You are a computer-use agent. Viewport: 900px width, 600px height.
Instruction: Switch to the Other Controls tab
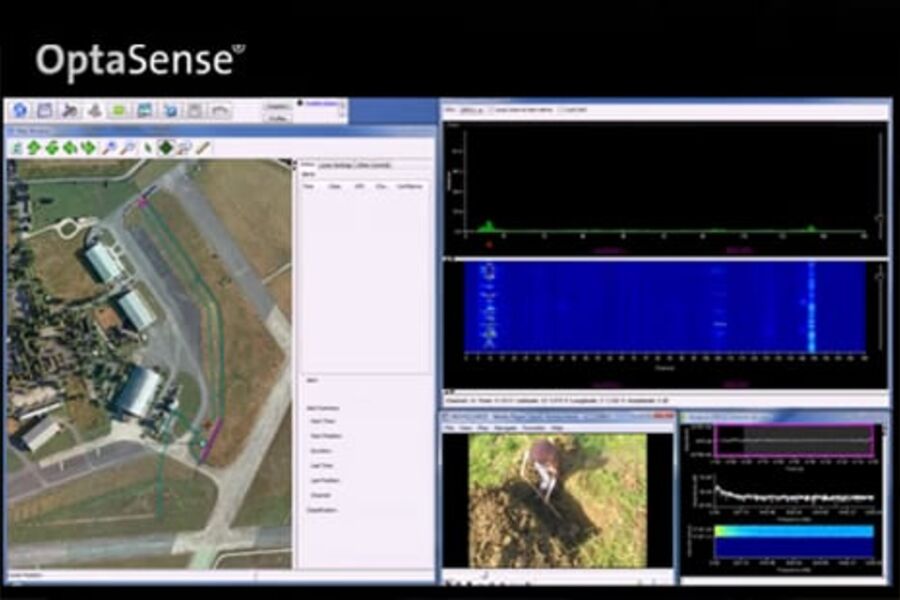pos(372,165)
